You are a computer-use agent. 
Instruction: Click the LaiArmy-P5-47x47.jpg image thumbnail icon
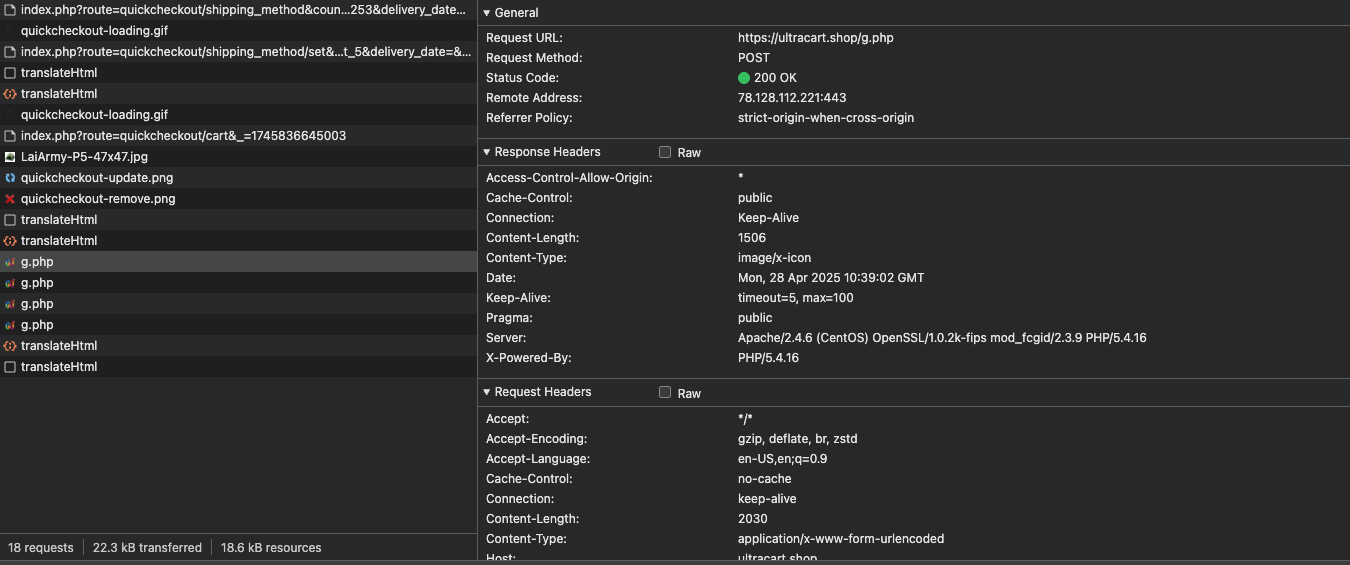(10, 157)
